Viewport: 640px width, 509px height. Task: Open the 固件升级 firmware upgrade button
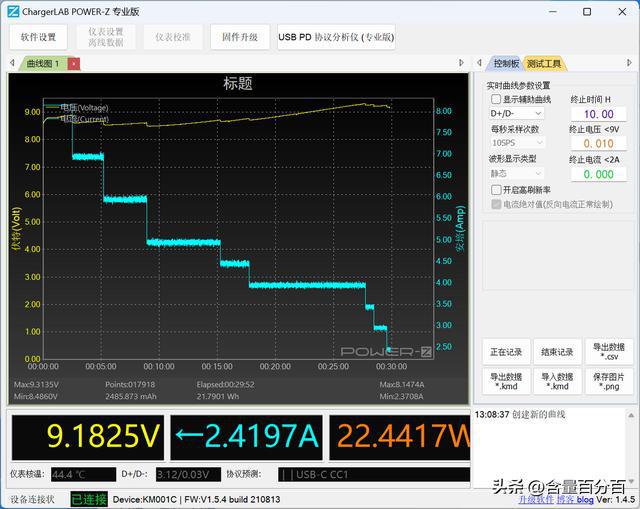240,37
